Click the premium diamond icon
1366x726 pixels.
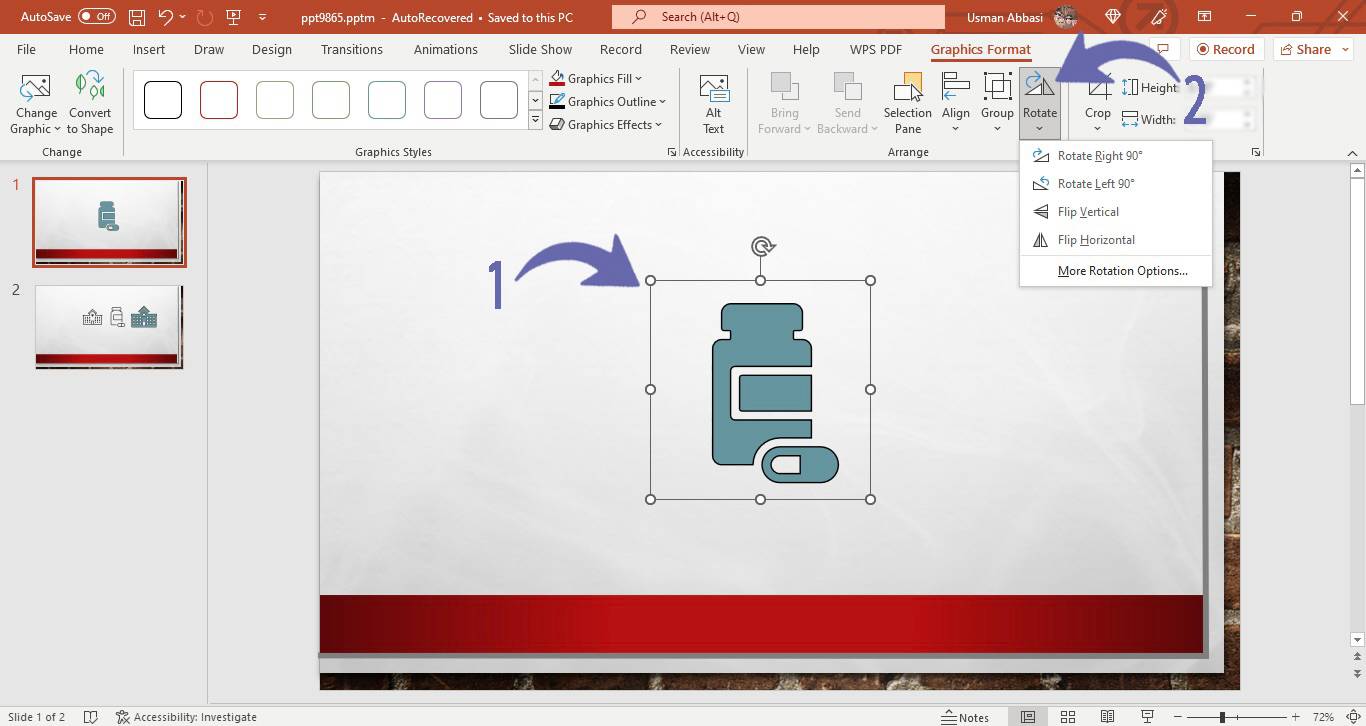(x=1113, y=17)
